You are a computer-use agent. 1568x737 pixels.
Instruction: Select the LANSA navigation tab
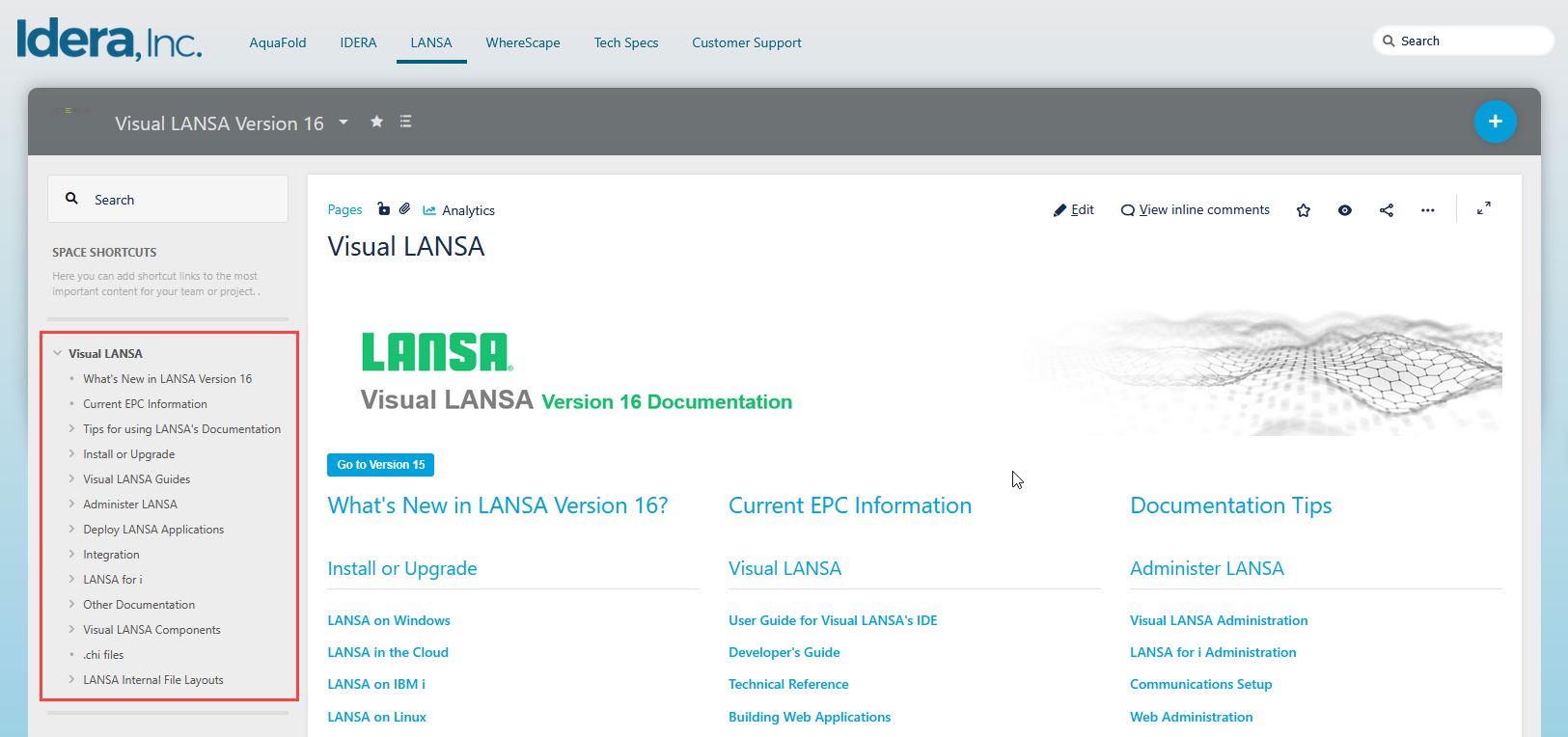pos(431,42)
